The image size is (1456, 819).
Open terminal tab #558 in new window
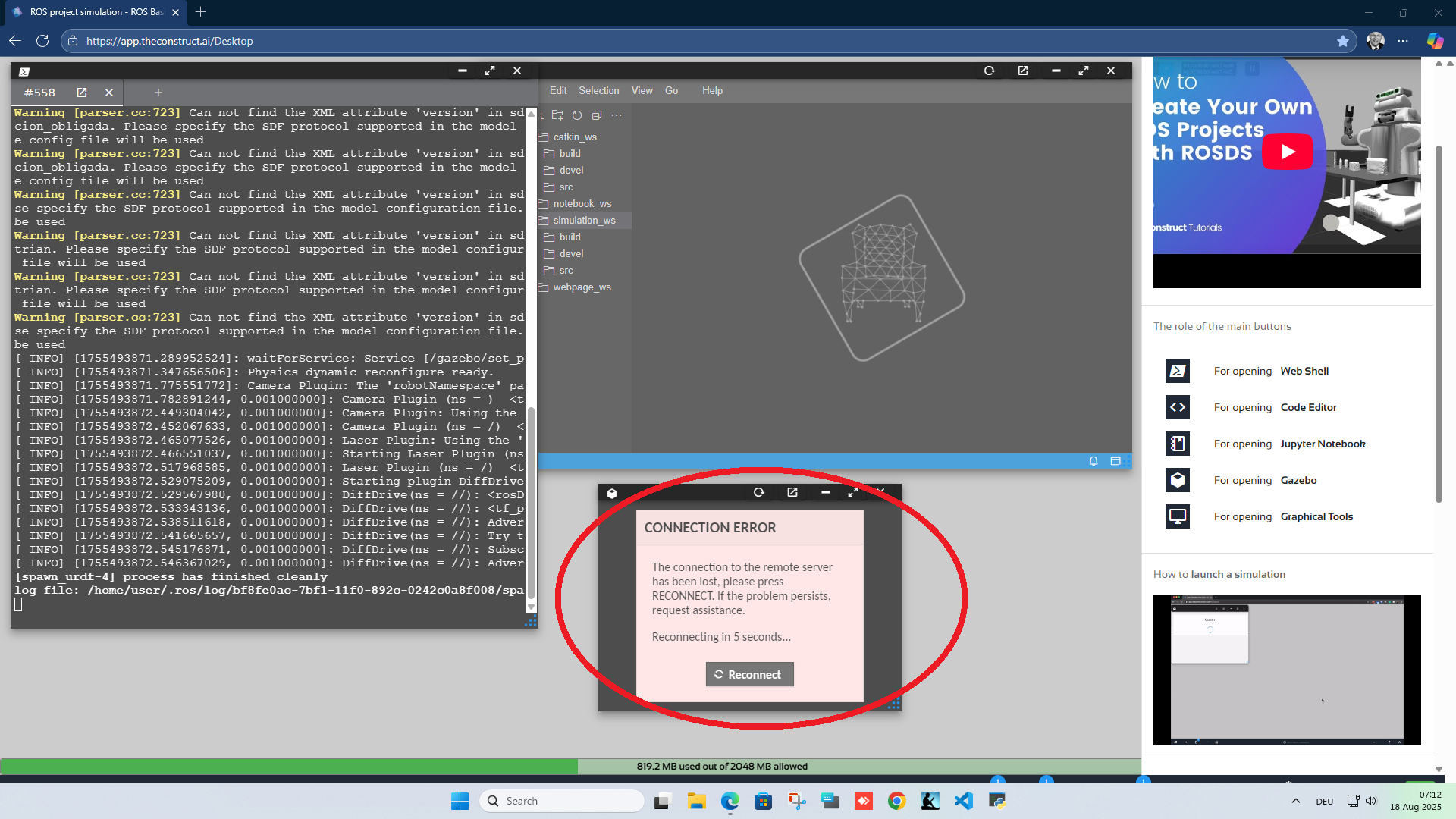pyautogui.click(x=82, y=93)
